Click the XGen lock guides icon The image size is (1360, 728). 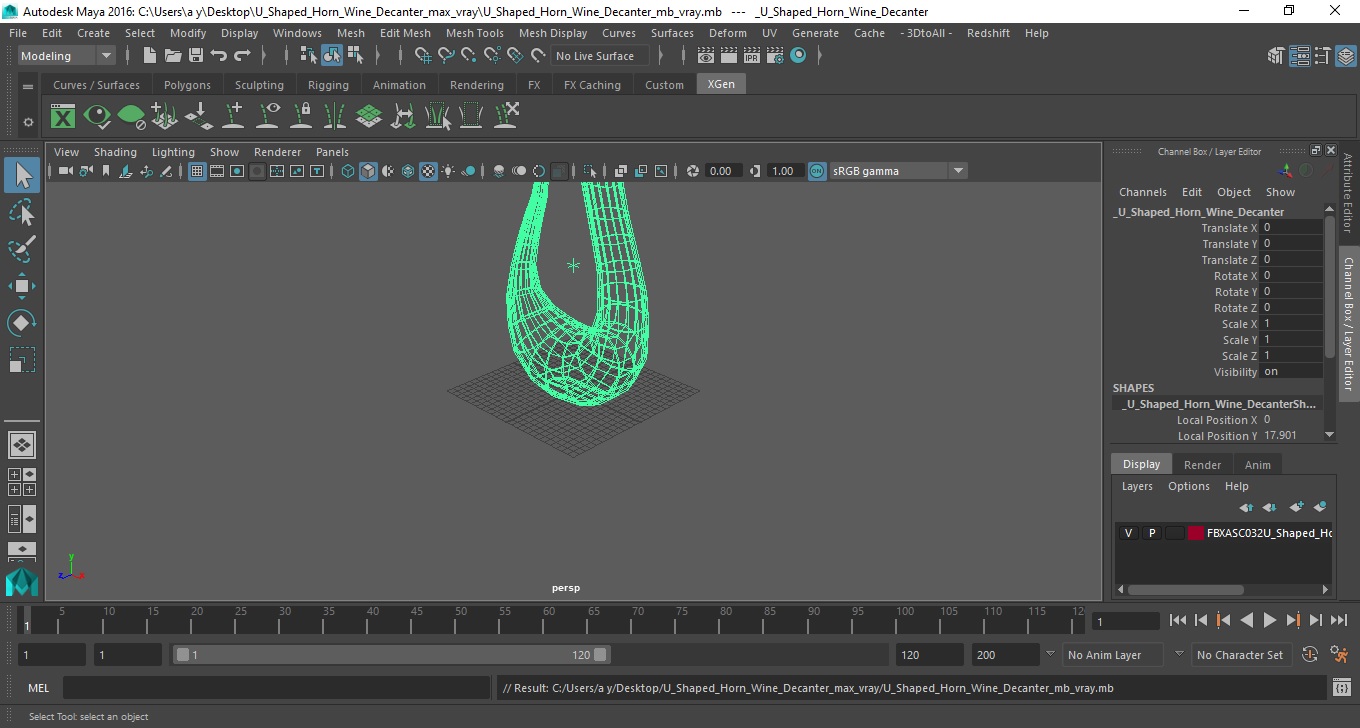coord(301,116)
